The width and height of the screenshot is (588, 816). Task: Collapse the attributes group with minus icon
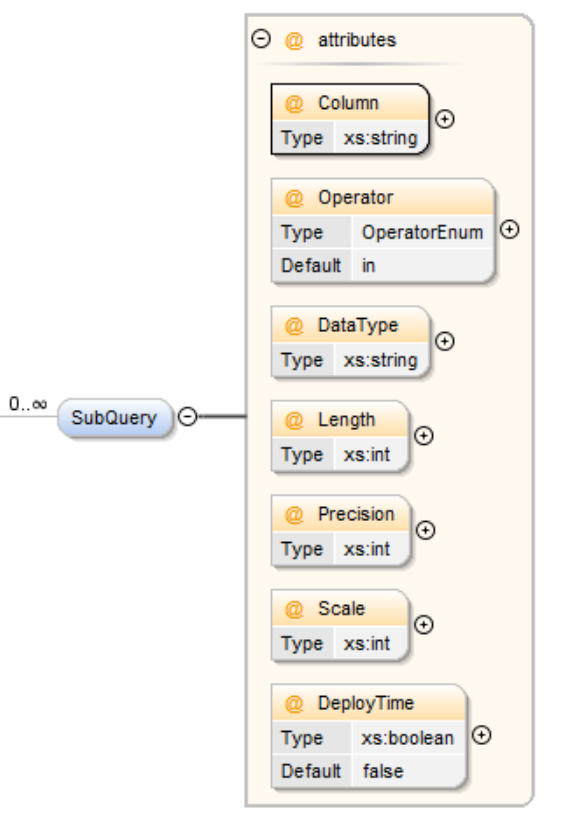261,39
